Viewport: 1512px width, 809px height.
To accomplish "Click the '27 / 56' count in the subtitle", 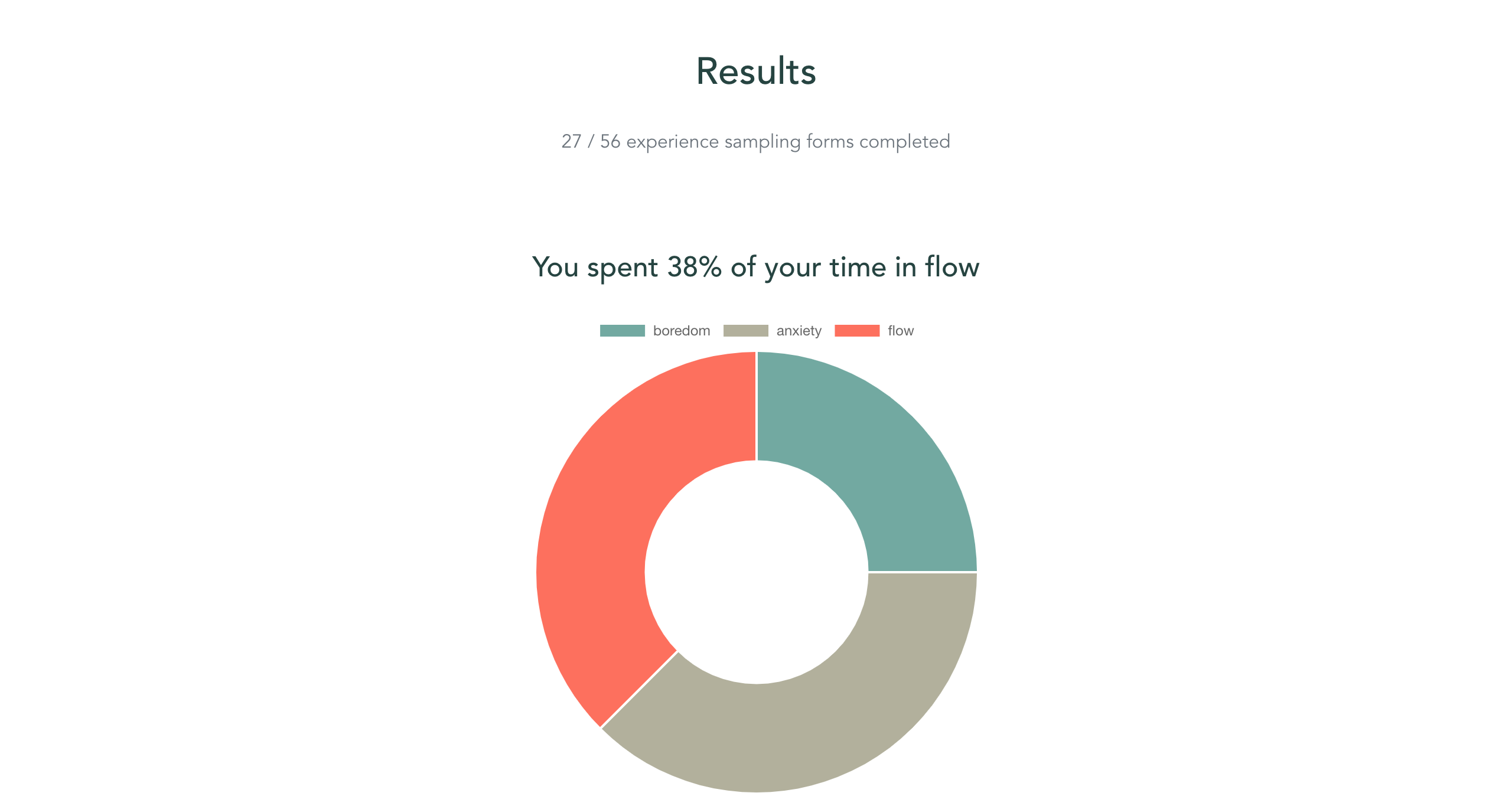I will pos(591,142).
